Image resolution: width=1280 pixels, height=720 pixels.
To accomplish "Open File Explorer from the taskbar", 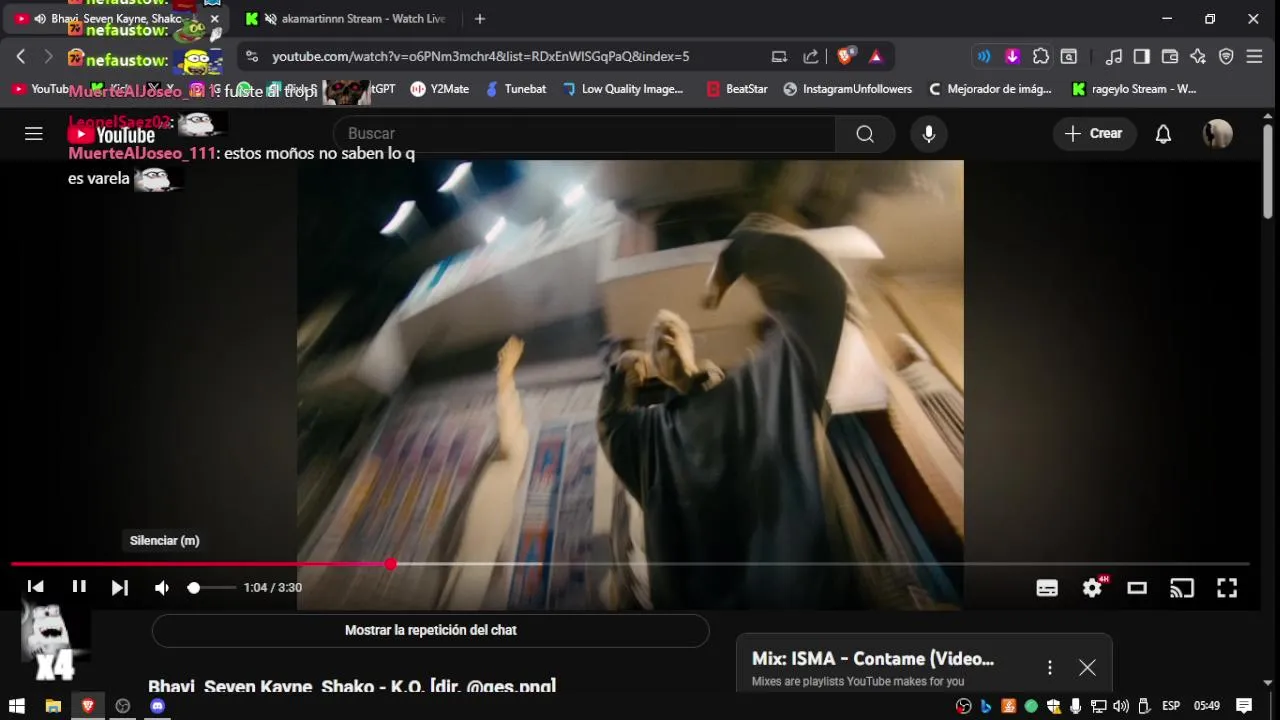I will point(53,706).
